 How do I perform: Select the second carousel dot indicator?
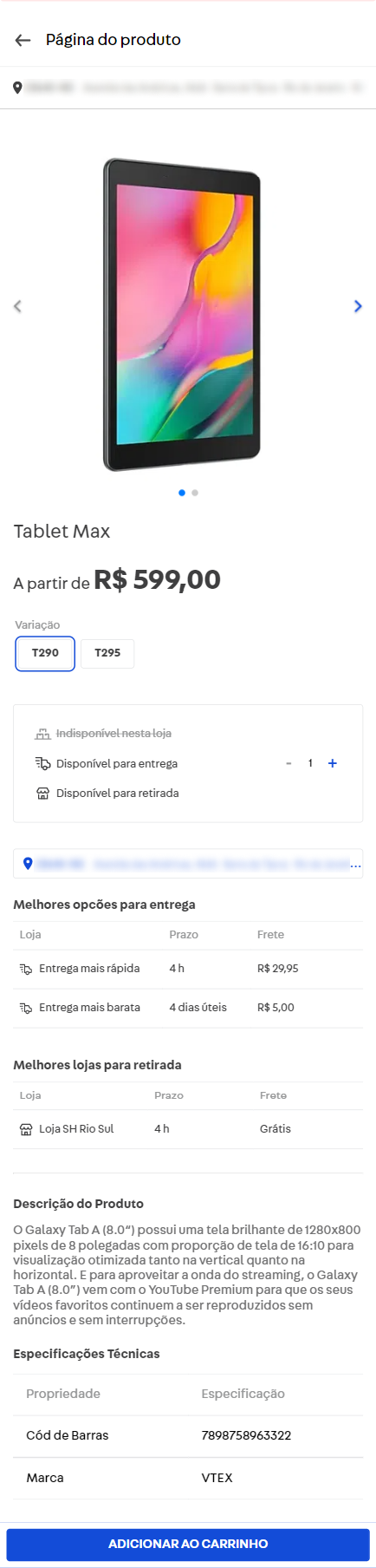click(195, 493)
